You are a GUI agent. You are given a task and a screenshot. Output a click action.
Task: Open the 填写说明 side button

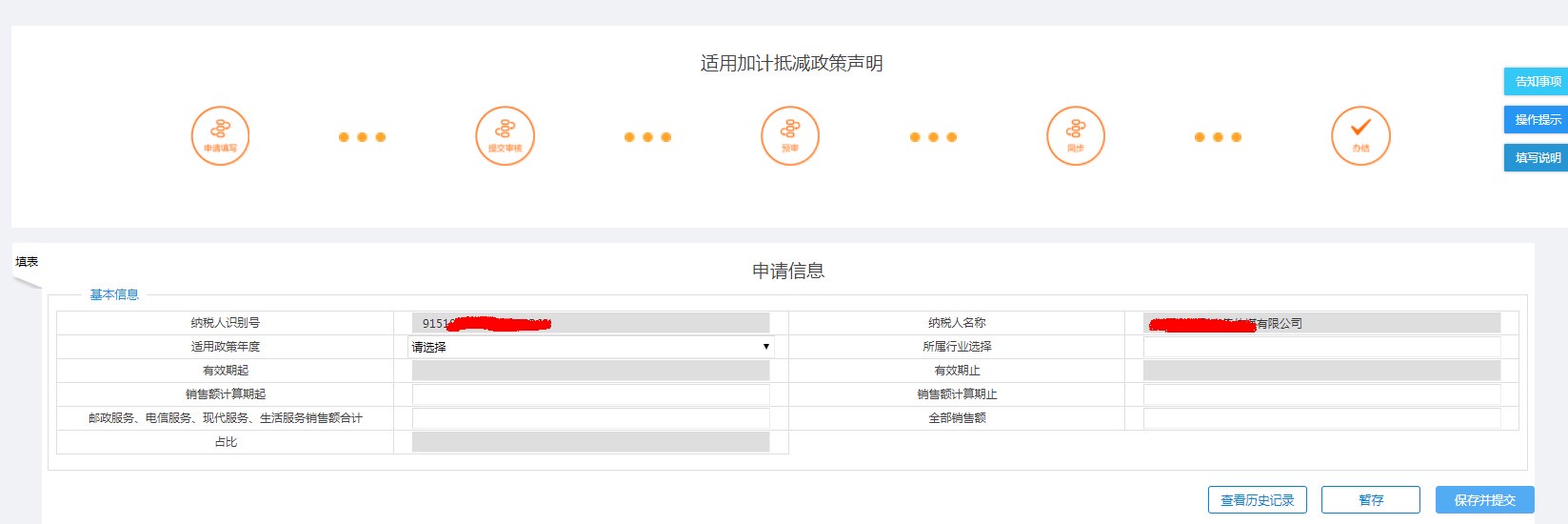tap(1536, 157)
